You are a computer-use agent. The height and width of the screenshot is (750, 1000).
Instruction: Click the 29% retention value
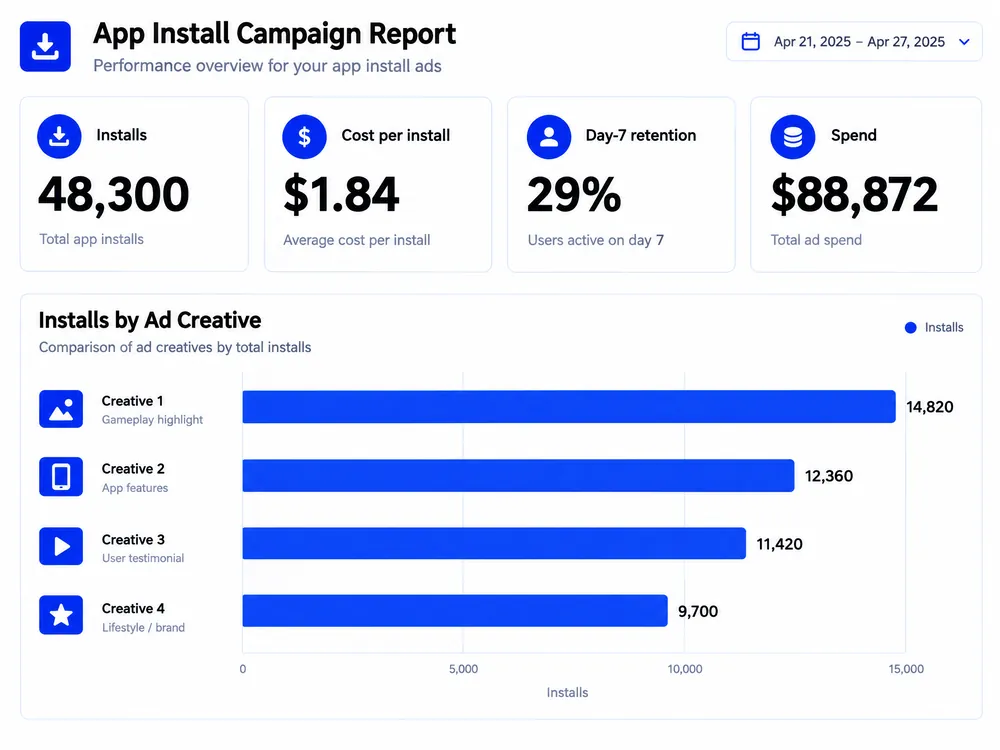(x=574, y=195)
